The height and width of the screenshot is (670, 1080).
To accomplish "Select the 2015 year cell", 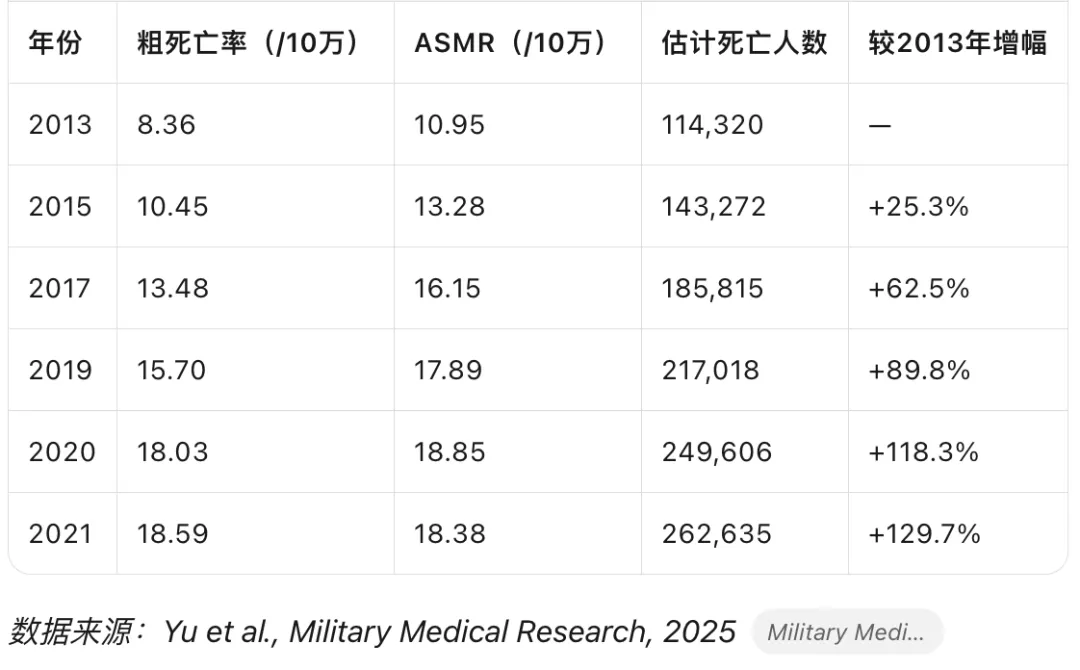I will [60, 207].
